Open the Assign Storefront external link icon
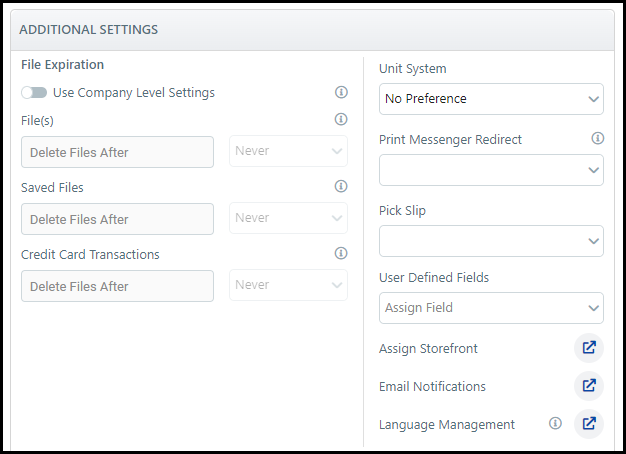This screenshot has height=454, width=626. tap(589, 348)
